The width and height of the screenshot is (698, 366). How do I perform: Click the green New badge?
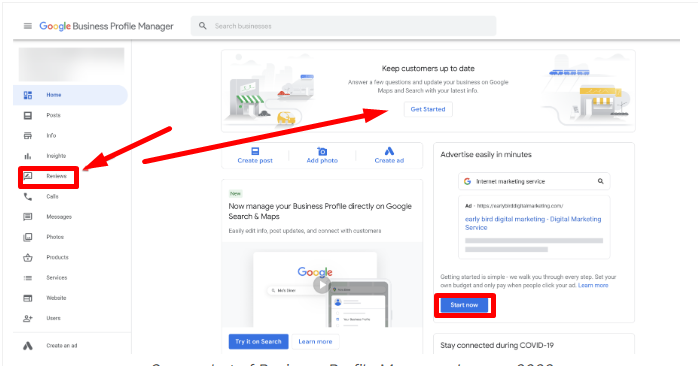tap(235, 194)
